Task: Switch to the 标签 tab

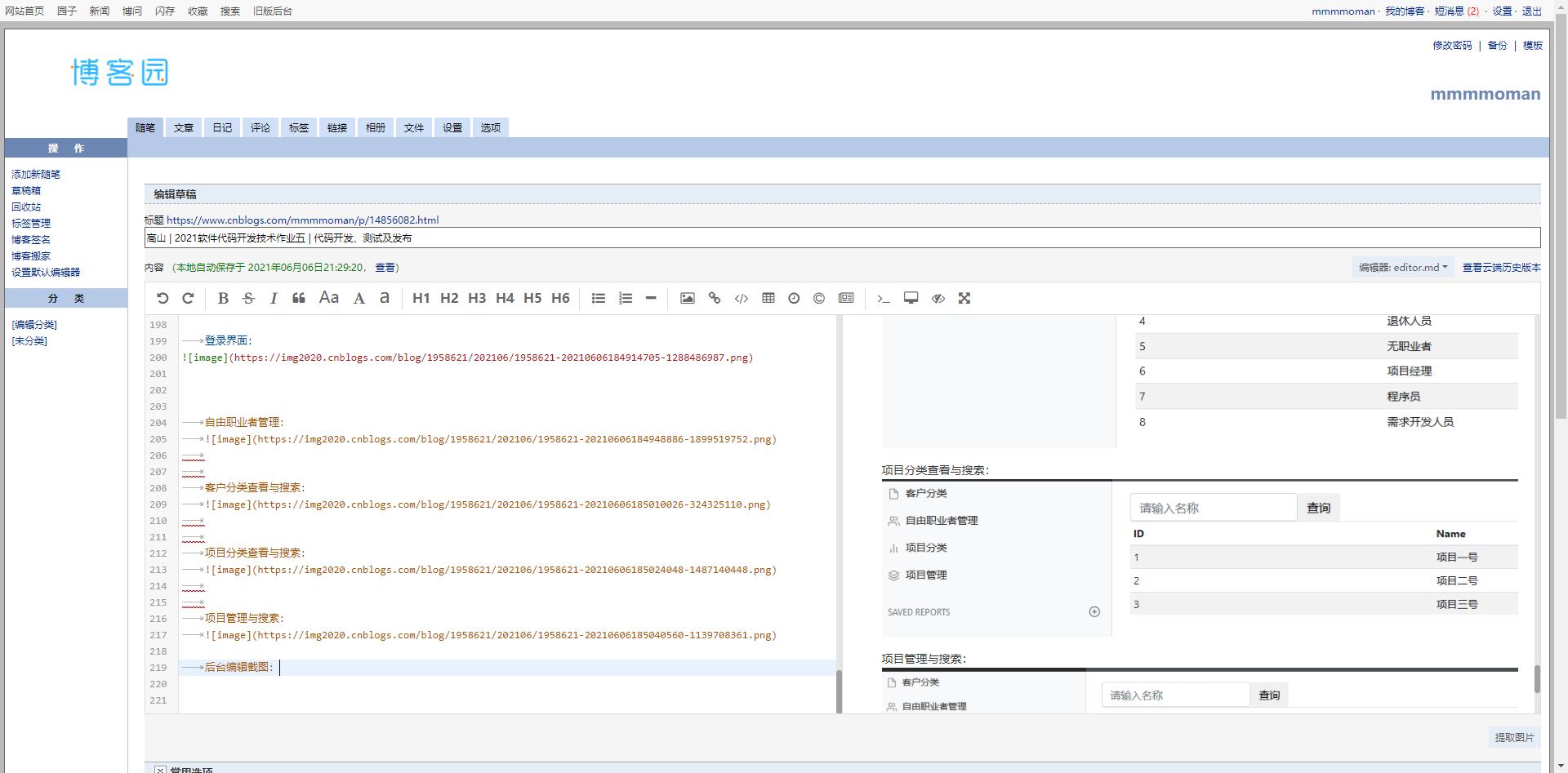Action: tap(299, 127)
